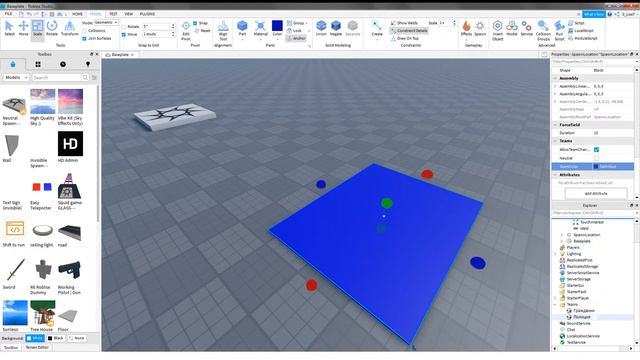
Task: Insert a LocalScript via ribbon
Action: pyautogui.click(x=581, y=31)
